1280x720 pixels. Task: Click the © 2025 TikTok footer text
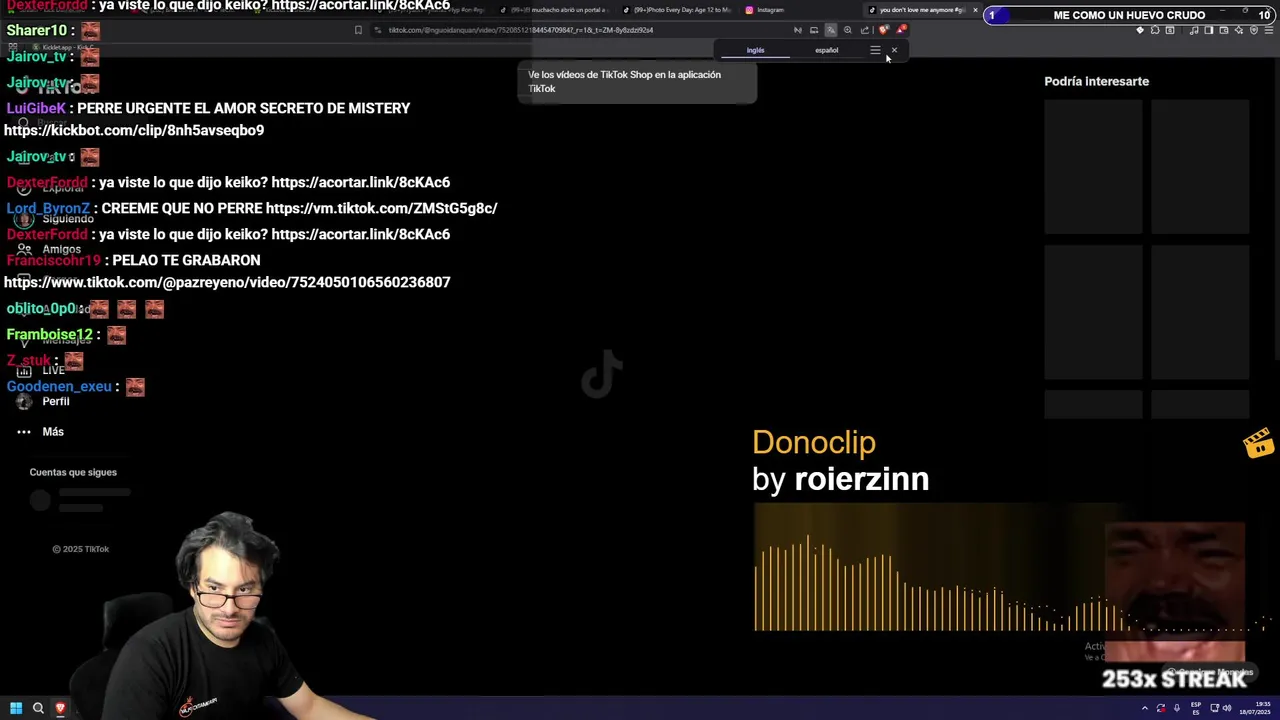point(80,549)
